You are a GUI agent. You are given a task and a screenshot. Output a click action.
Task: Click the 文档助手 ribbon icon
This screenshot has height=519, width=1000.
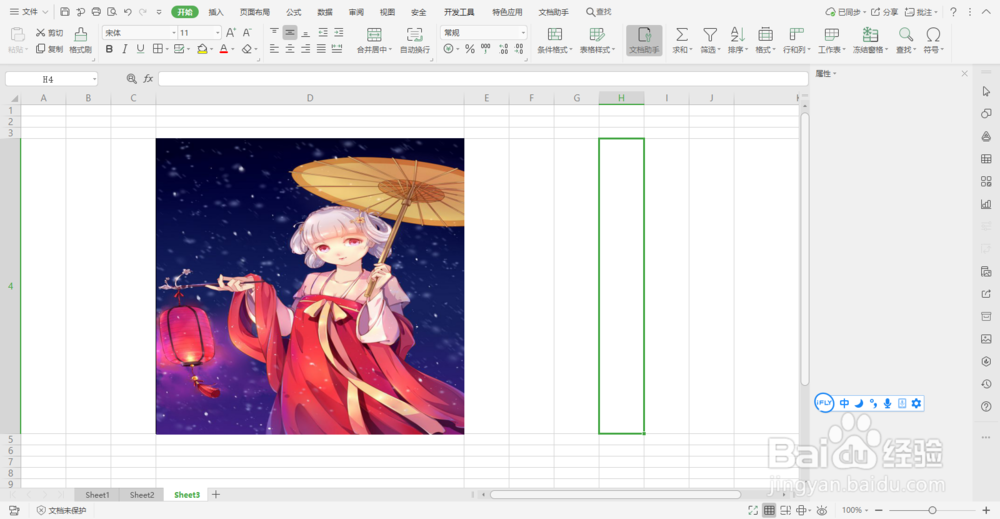(644, 40)
